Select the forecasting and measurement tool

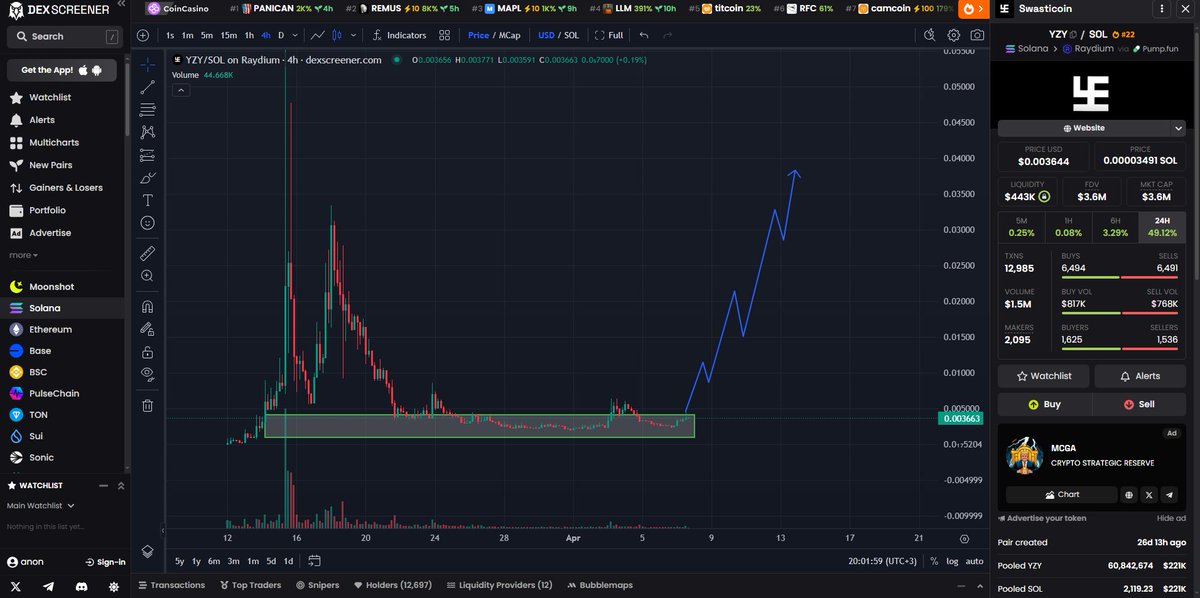(x=148, y=155)
